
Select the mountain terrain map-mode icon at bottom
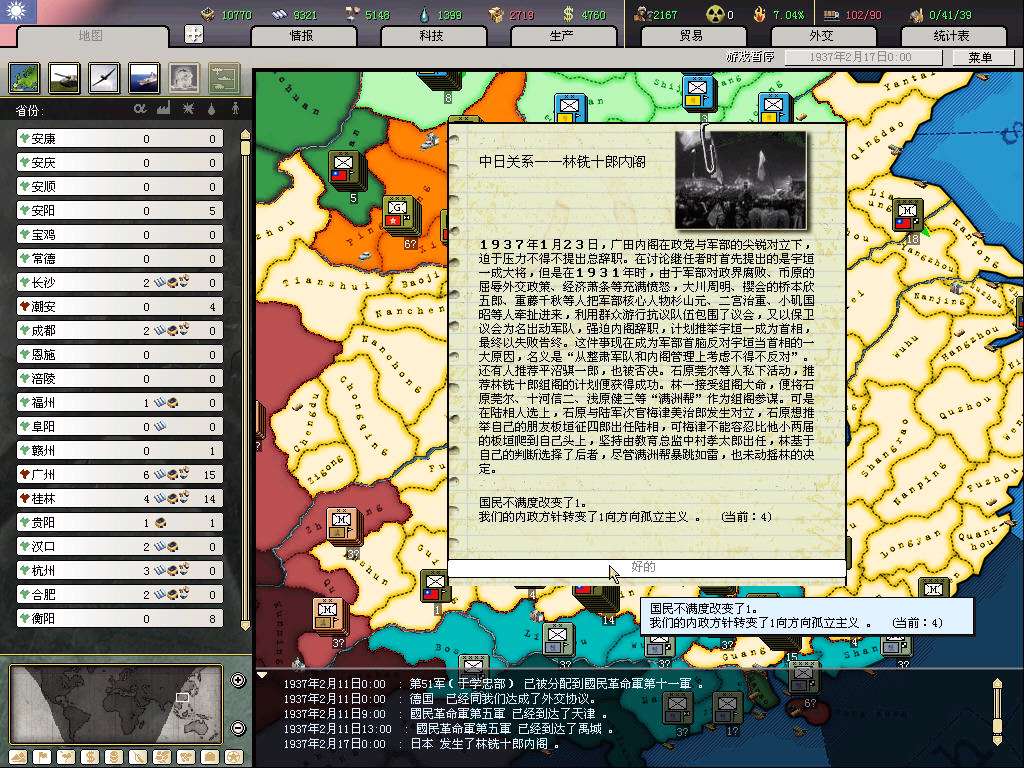point(18,758)
